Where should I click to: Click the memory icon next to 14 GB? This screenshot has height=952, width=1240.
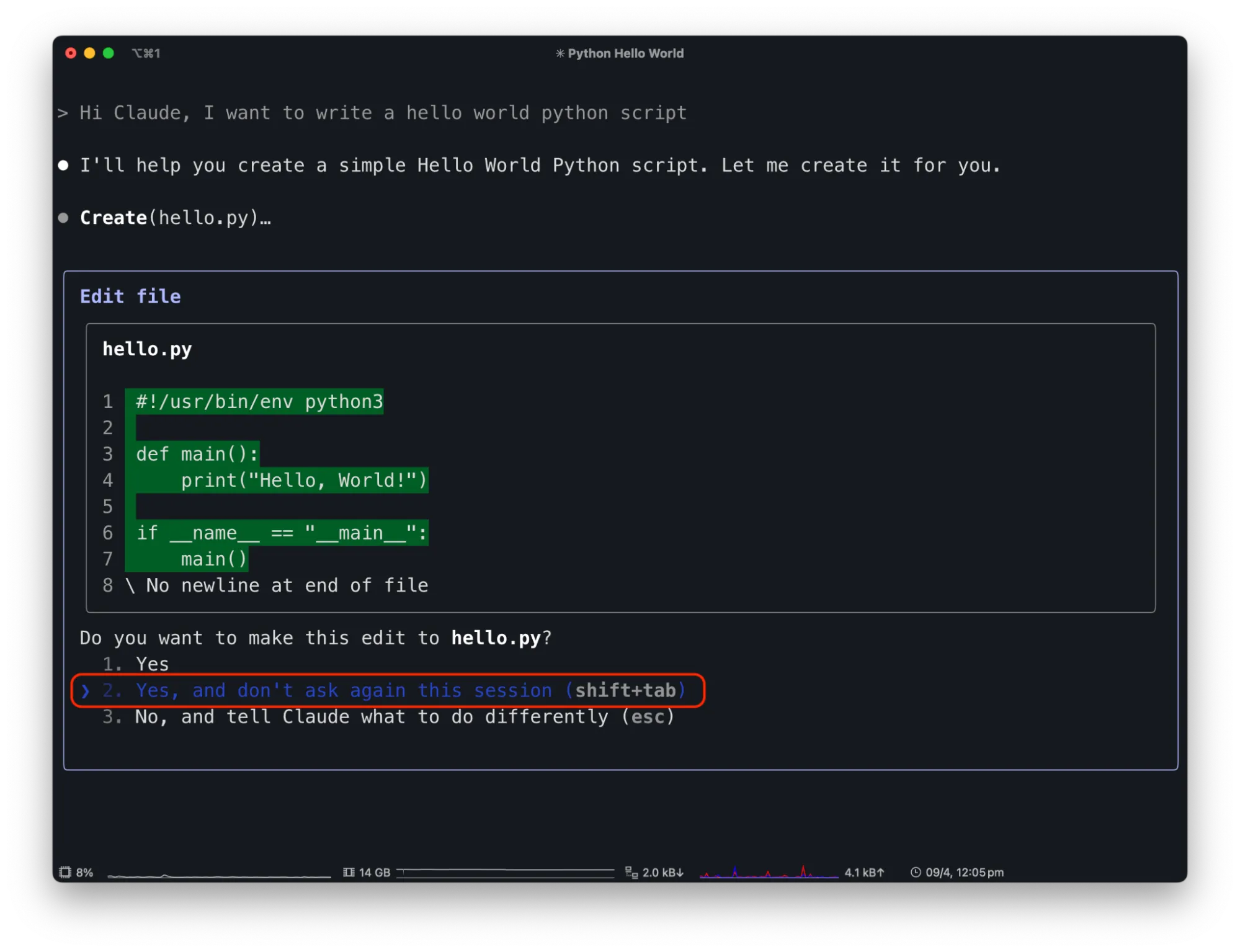[x=349, y=872]
